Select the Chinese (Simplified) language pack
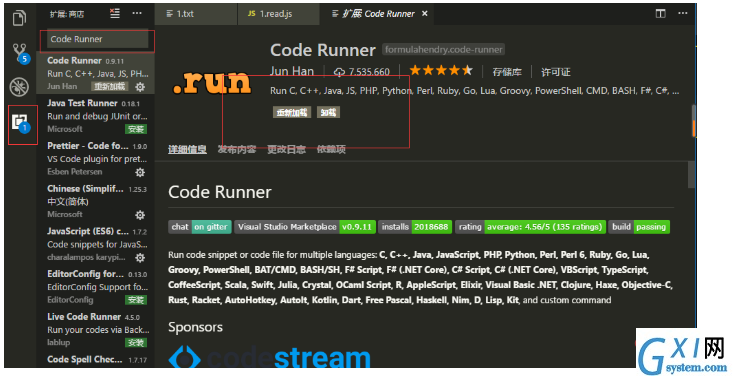The height and width of the screenshot is (376, 734). point(95,201)
